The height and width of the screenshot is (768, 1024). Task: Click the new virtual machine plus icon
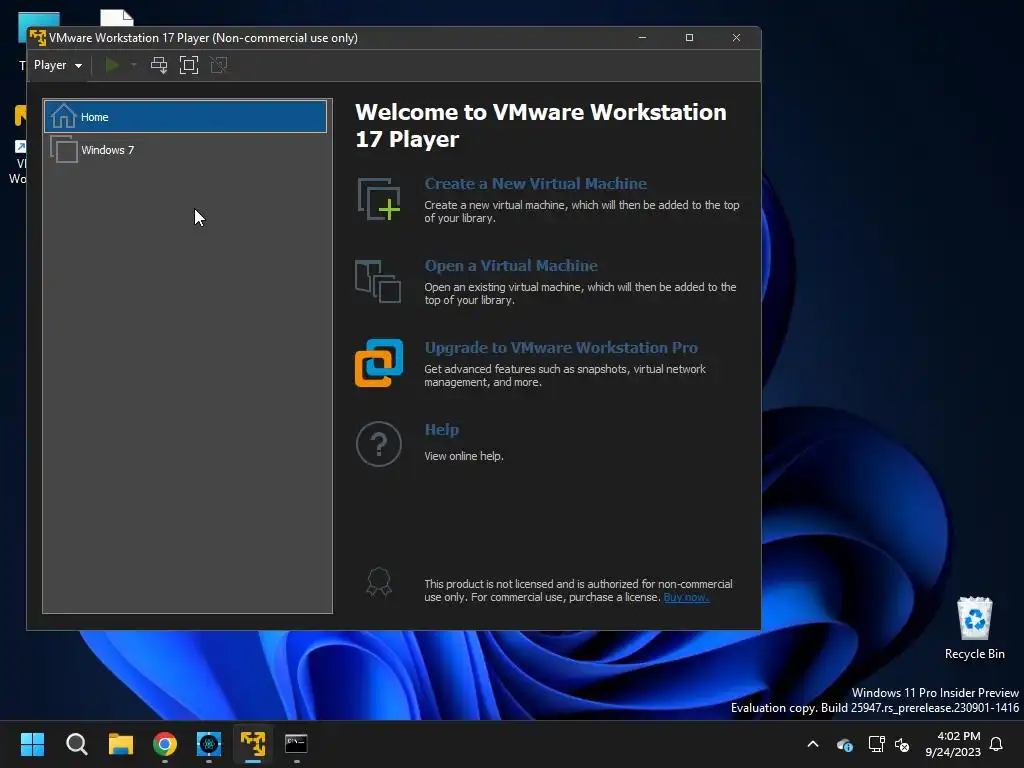[x=379, y=199]
